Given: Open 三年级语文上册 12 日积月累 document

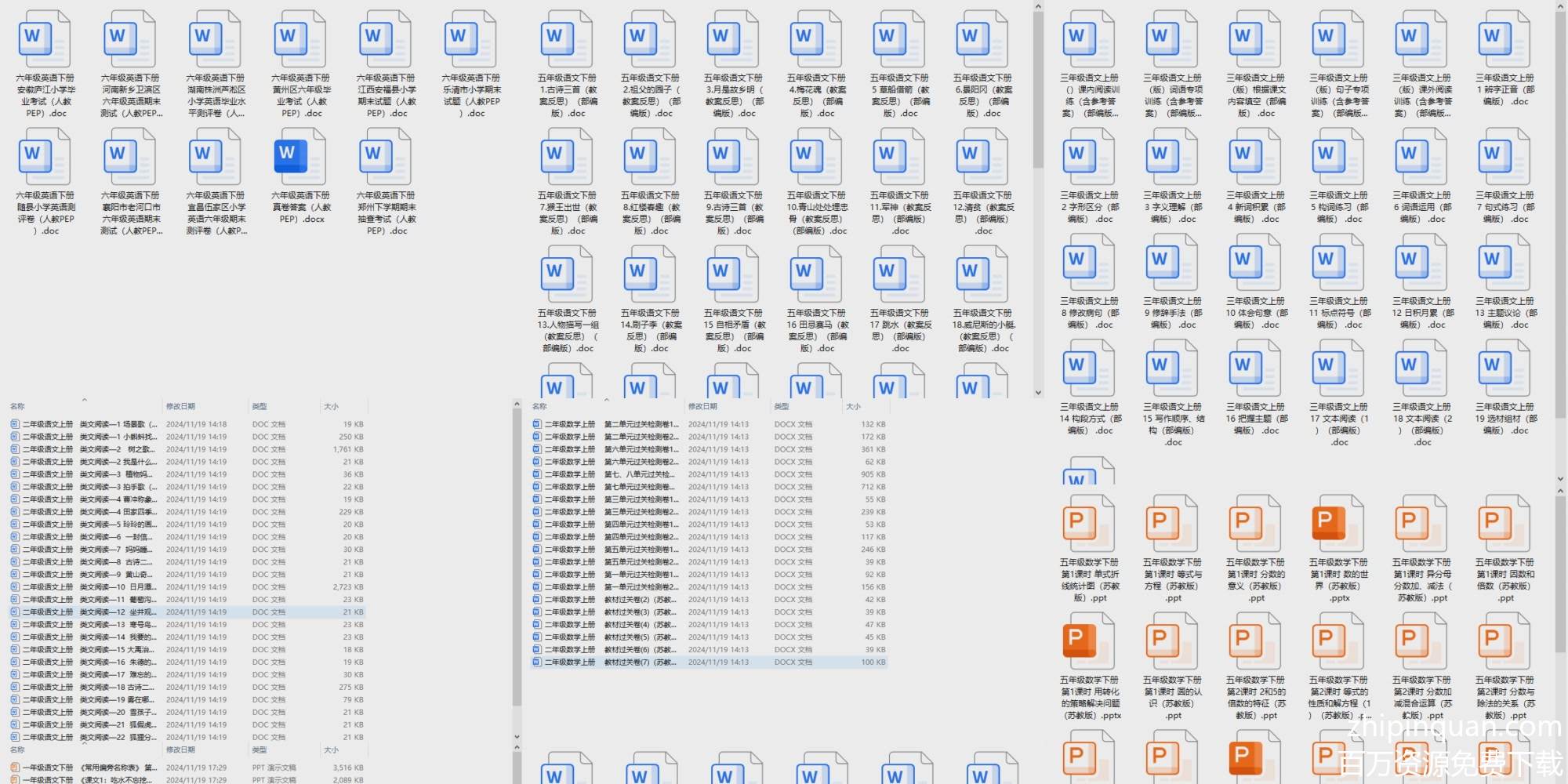Looking at the screenshot, I should click(1422, 263).
